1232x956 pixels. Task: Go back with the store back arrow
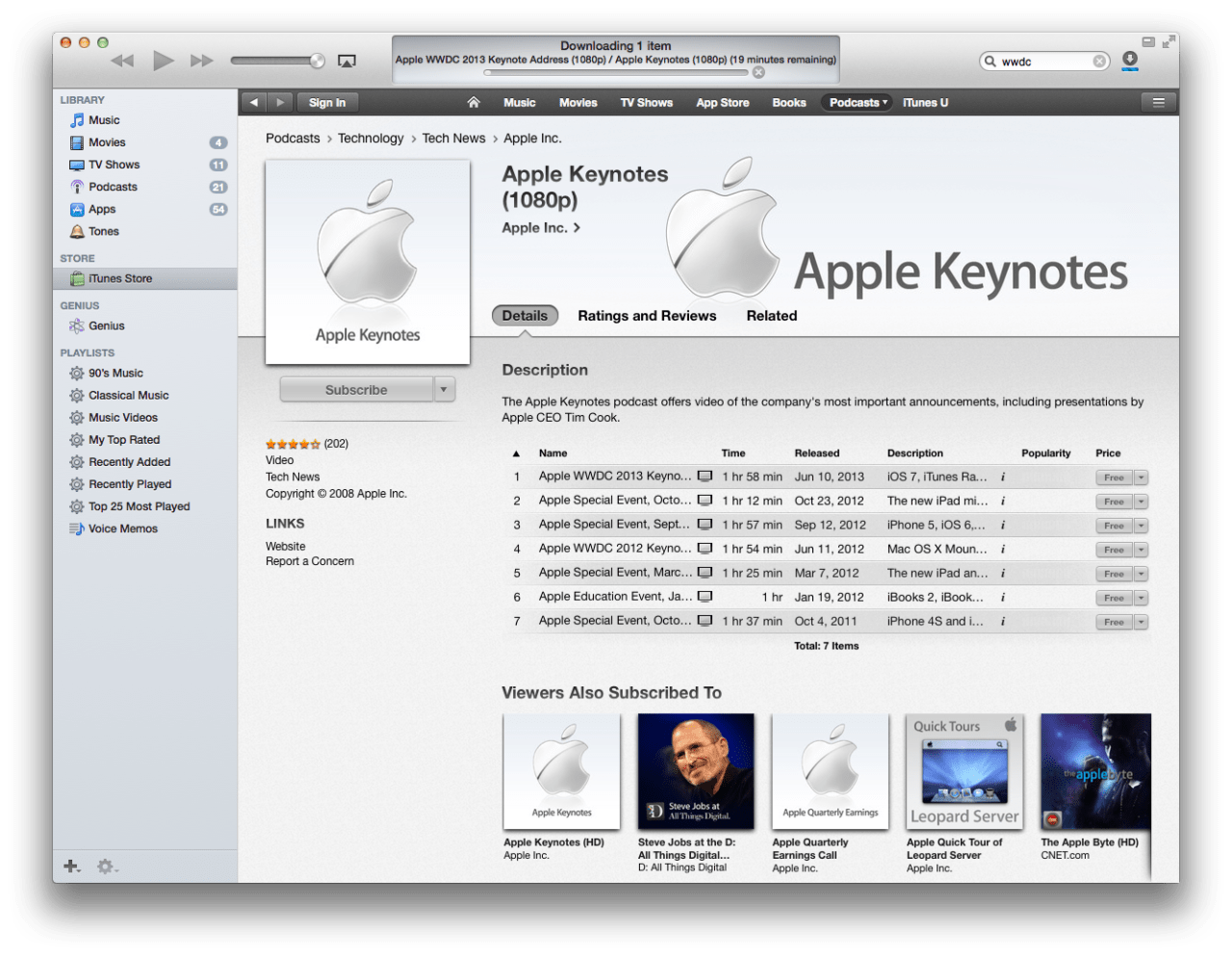coord(253,102)
